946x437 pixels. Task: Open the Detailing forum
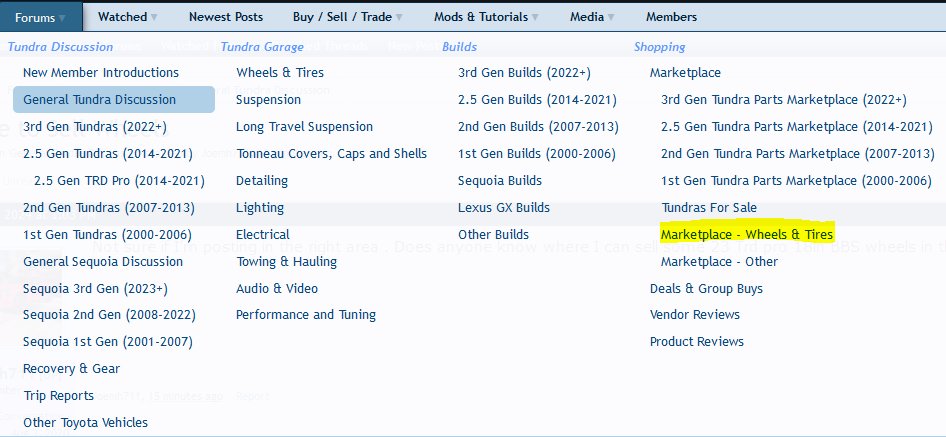click(262, 180)
